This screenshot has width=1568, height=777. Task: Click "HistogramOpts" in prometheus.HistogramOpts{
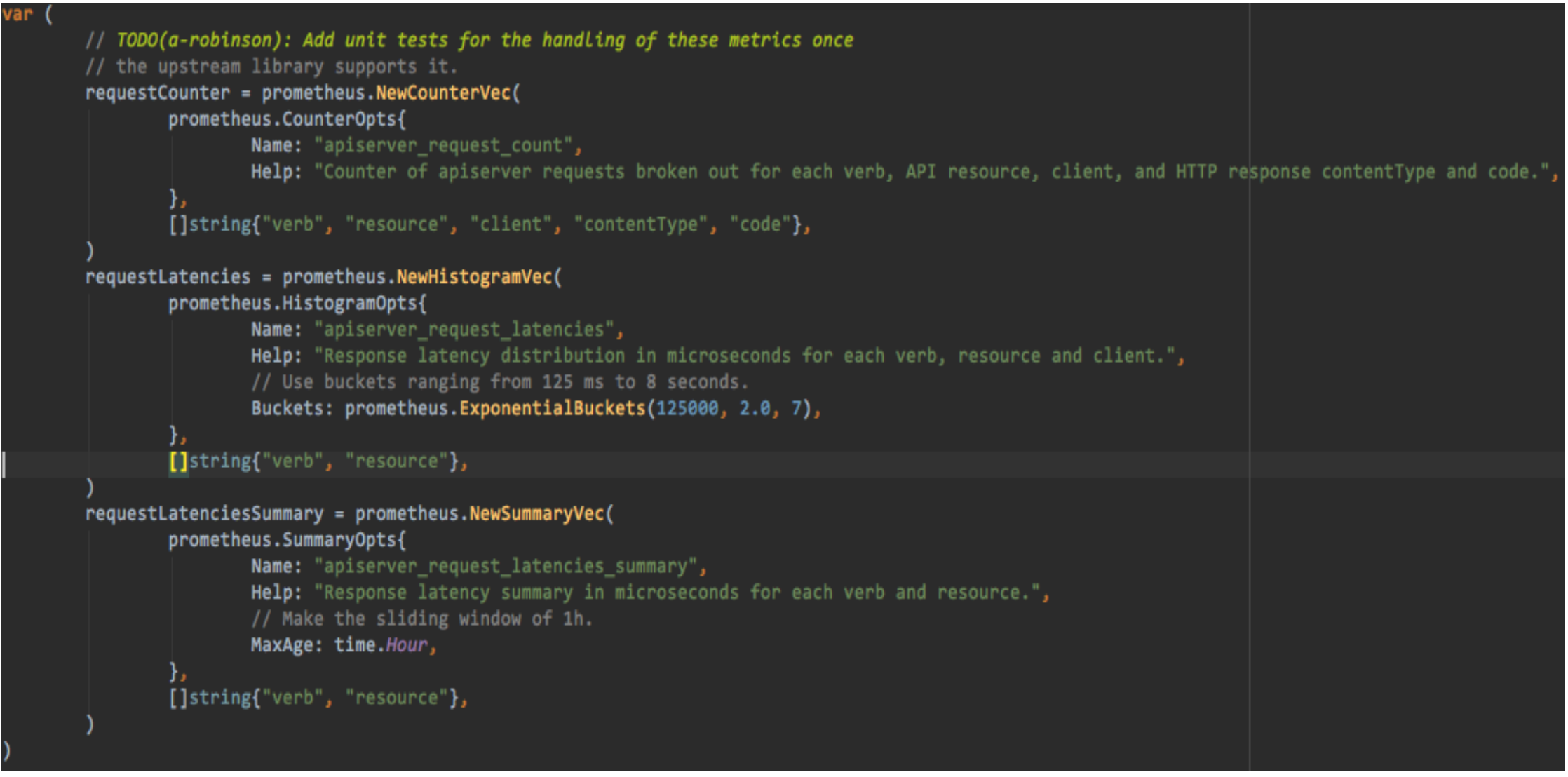tap(350, 304)
